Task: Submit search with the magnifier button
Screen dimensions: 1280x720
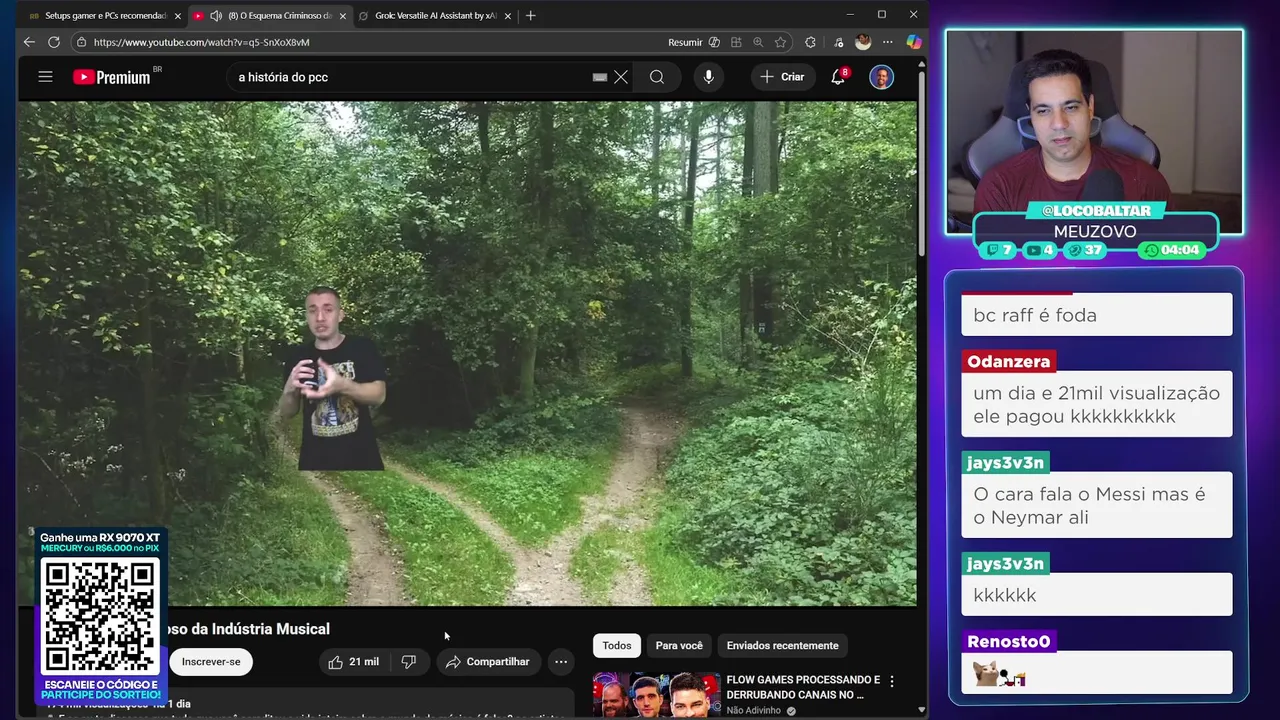Action: 656,77
